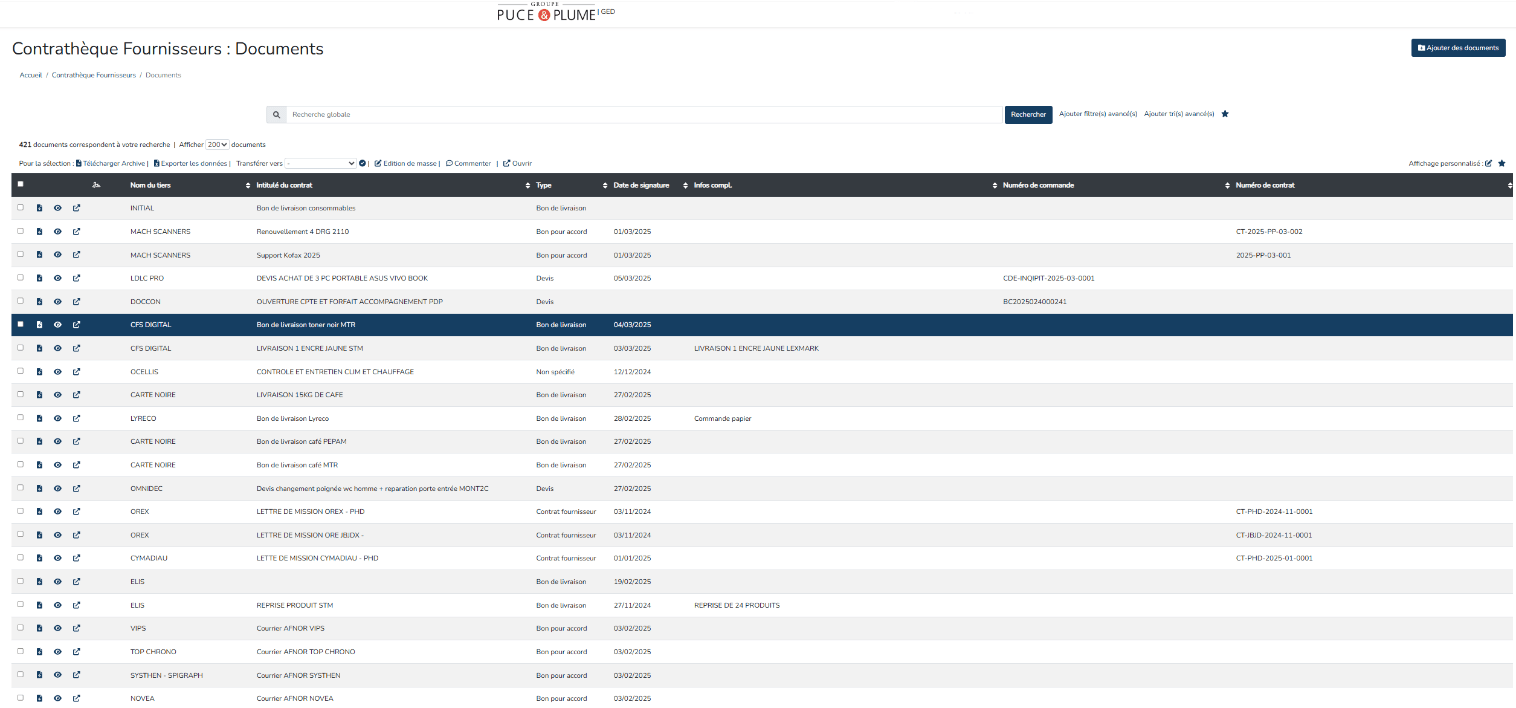Sort by the Nom du tiers column arrows

pyautogui.click(x=248, y=186)
